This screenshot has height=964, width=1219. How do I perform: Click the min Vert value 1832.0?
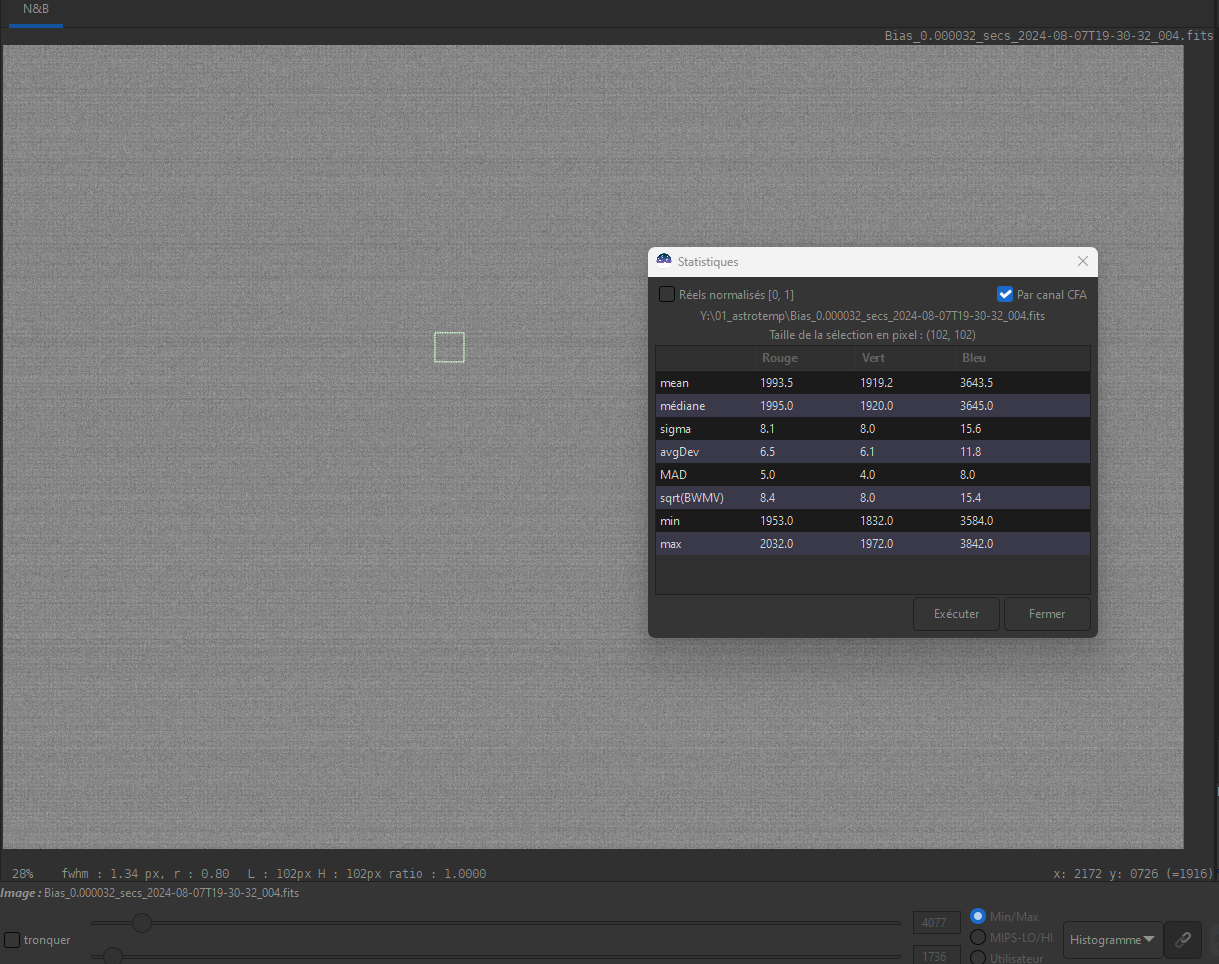coord(876,521)
